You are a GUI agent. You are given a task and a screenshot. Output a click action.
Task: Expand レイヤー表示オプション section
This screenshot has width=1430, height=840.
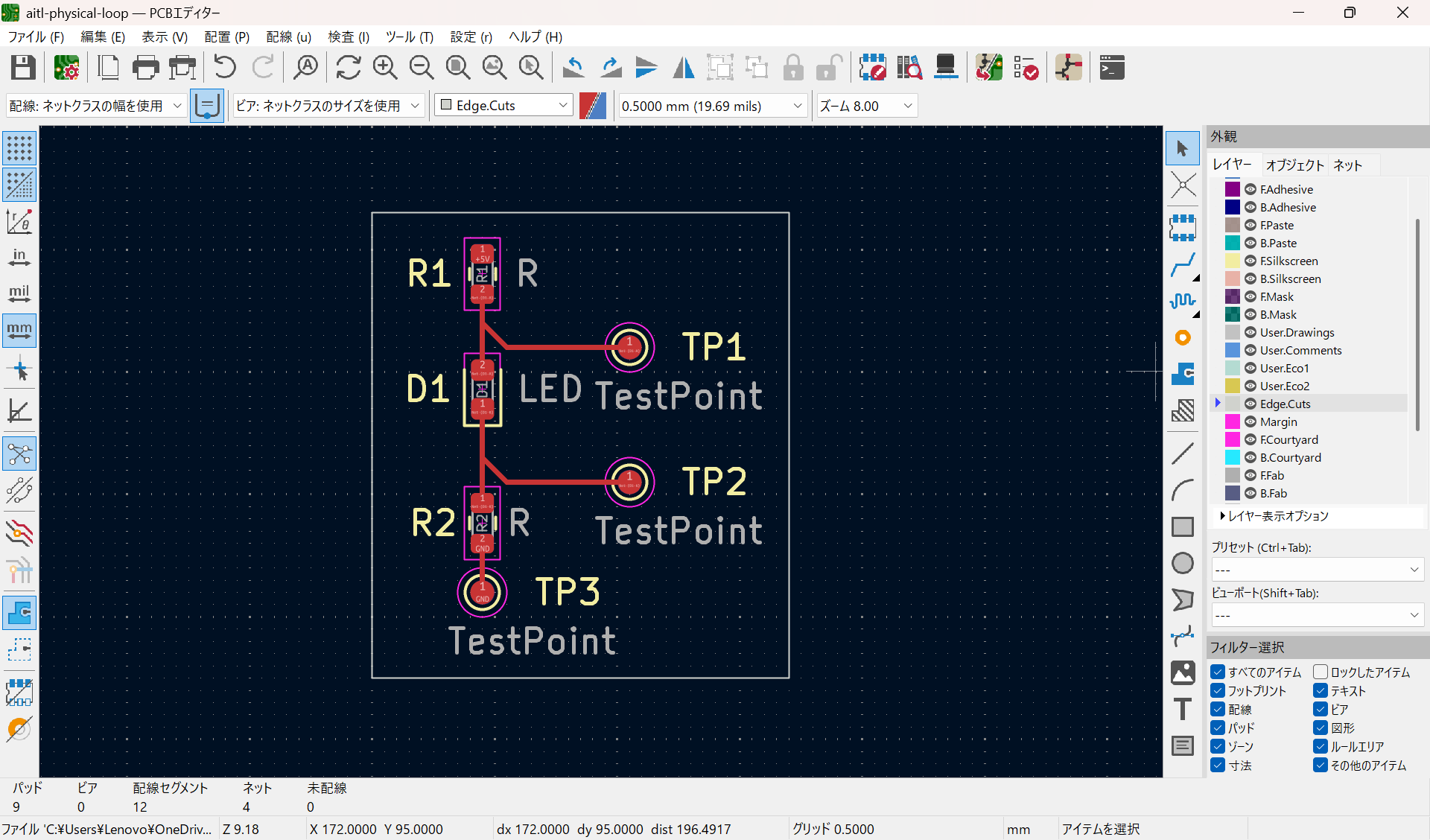click(1274, 515)
